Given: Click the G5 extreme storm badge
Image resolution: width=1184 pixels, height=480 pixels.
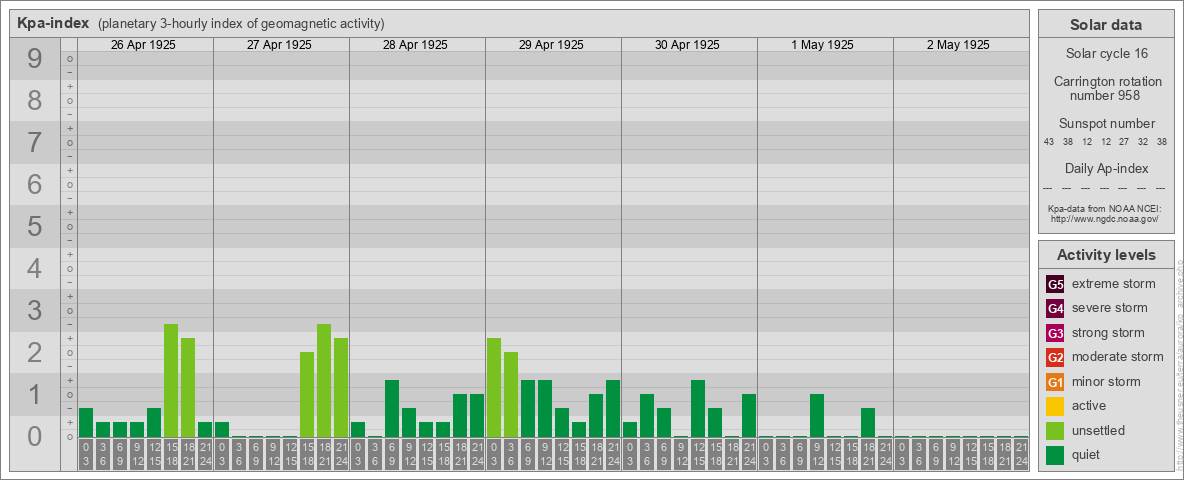Looking at the screenshot, I should [1056, 285].
